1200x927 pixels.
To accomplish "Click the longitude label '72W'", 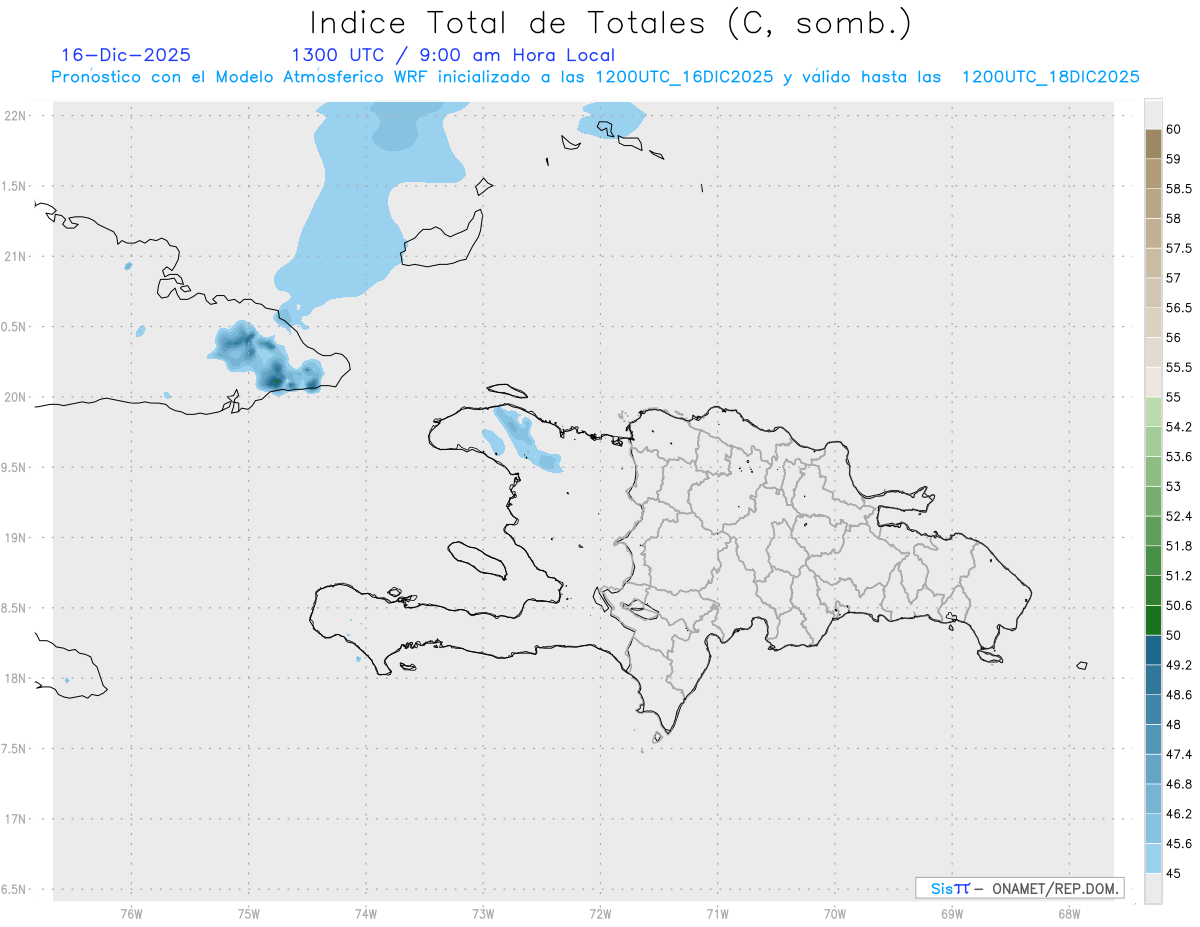I will click(600, 914).
